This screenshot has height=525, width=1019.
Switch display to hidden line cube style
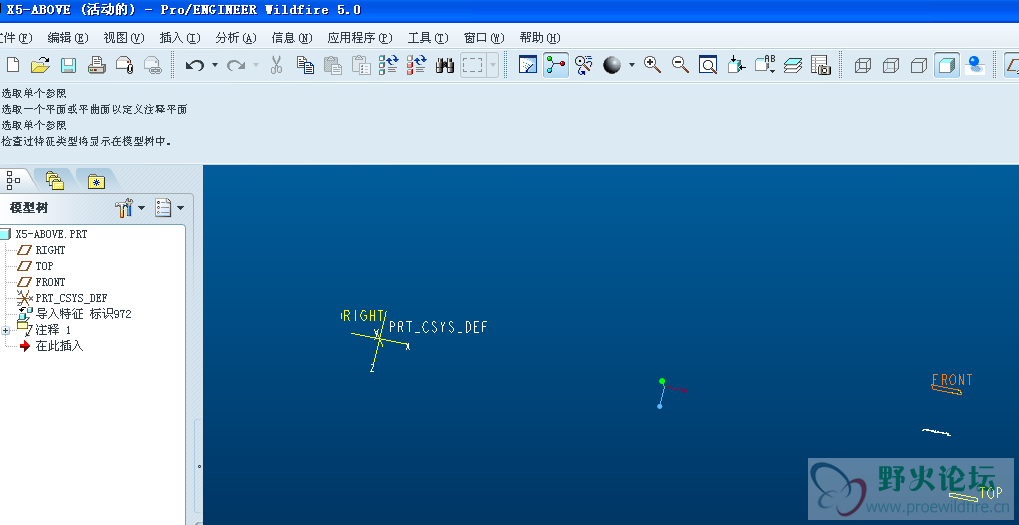tap(891, 65)
